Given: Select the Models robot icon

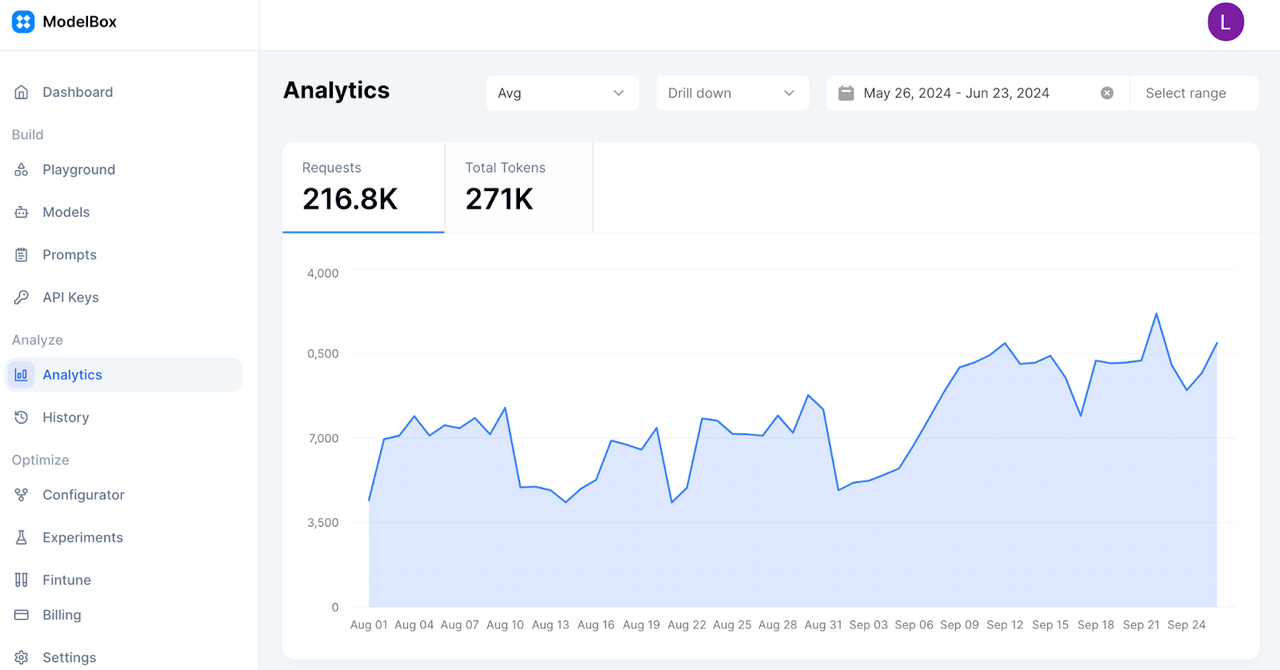Looking at the screenshot, I should [21, 212].
